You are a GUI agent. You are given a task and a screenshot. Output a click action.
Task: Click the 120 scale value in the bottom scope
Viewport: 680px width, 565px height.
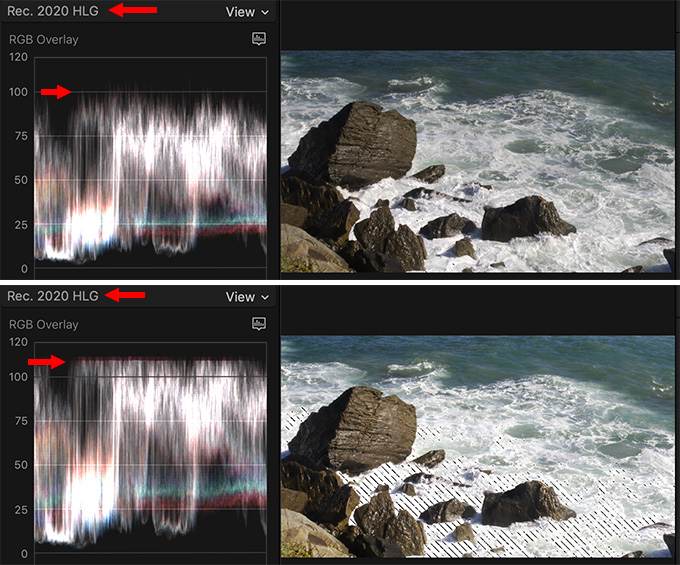point(18,342)
